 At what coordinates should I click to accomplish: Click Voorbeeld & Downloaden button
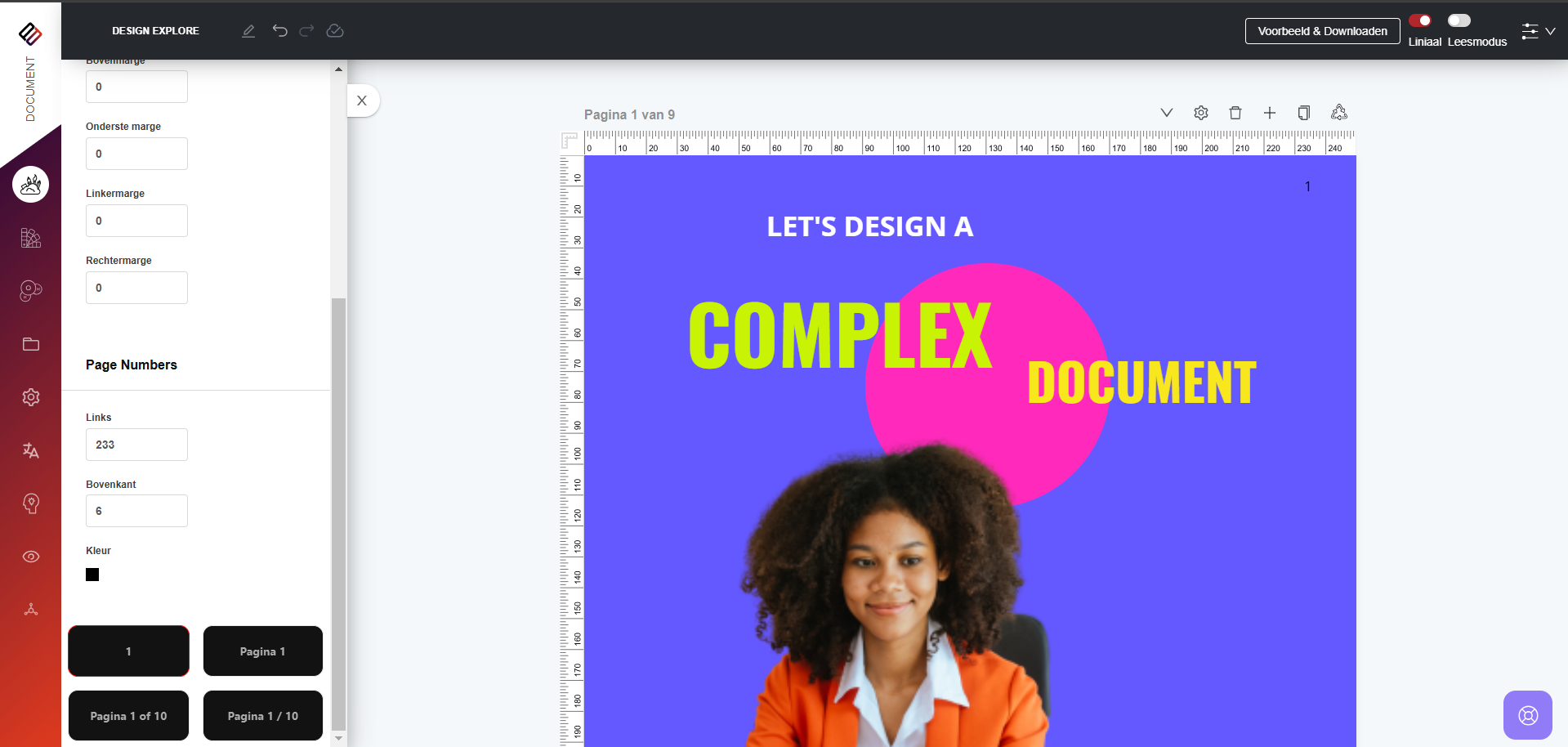pos(1323,31)
